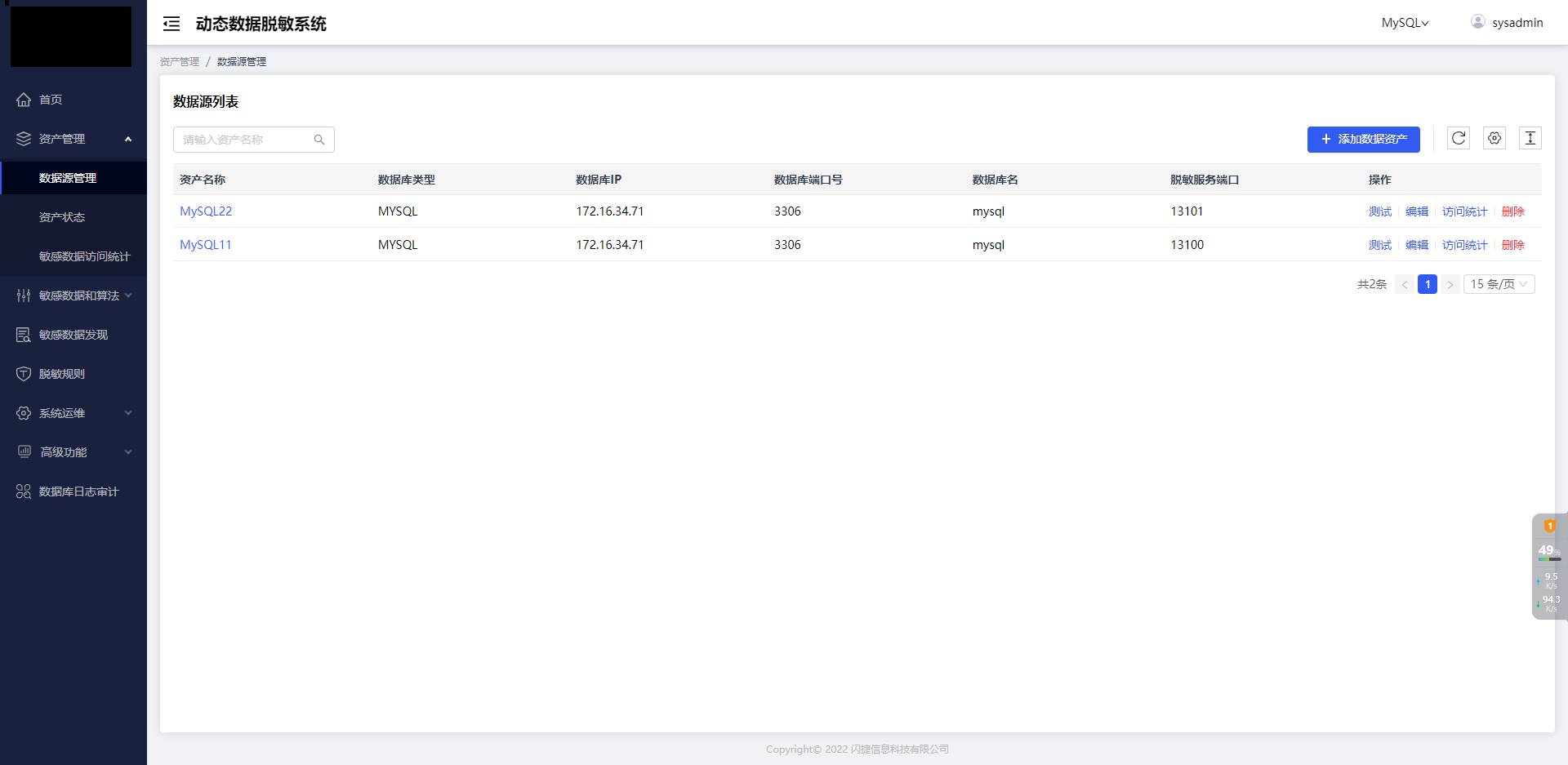
Task: Open column settings gear icon
Action: (x=1494, y=138)
